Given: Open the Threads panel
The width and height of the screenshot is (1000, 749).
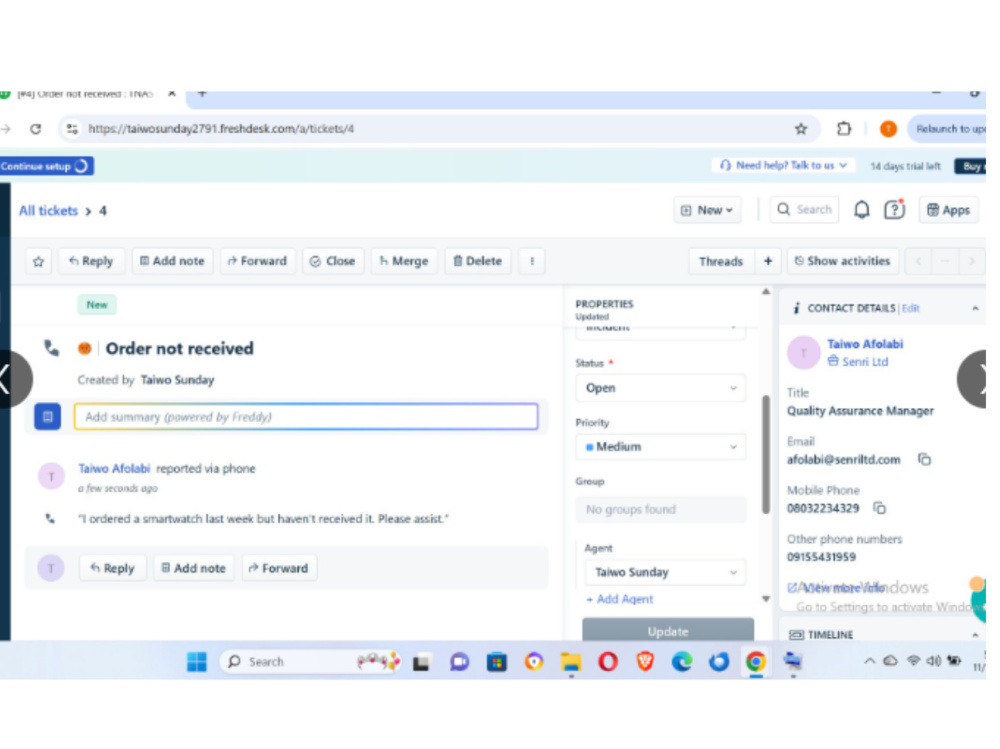Looking at the screenshot, I should click(721, 262).
